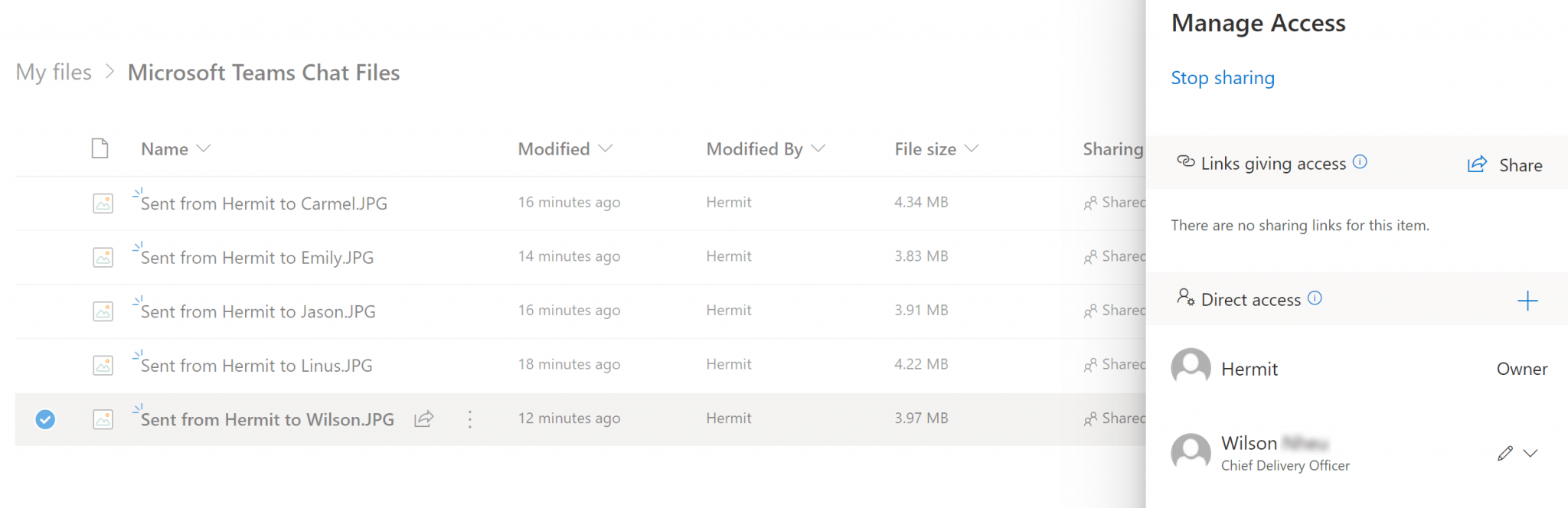Click the image thumbnail icon of Jason.JPG
Image resolution: width=1568 pixels, height=508 pixels.
102,311
